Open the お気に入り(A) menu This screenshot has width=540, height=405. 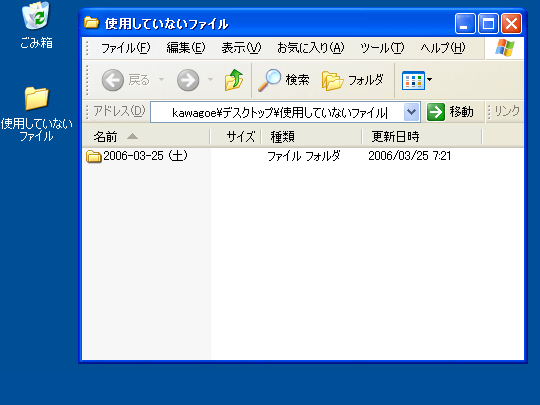pyautogui.click(x=311, y=48)
